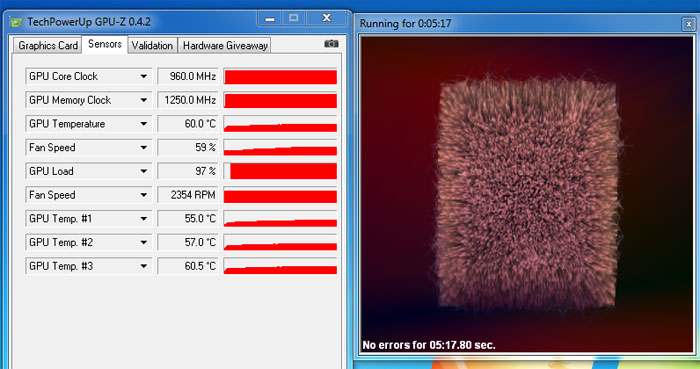This screenshot has width=700, height=369.
Task: Click the camera screenshot icon in GPU-Z
Action: tap(331, 44)
